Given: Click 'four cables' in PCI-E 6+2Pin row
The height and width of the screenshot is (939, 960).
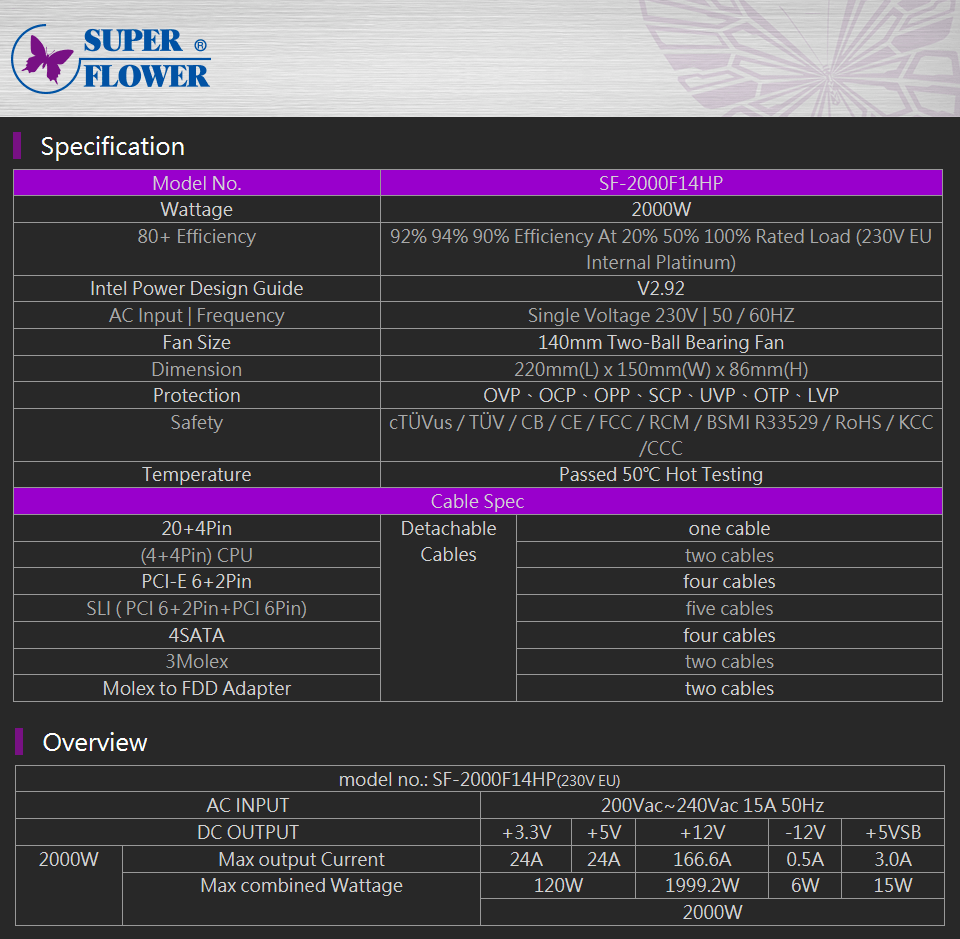Looking at the screenshot, I should [729, 582].
